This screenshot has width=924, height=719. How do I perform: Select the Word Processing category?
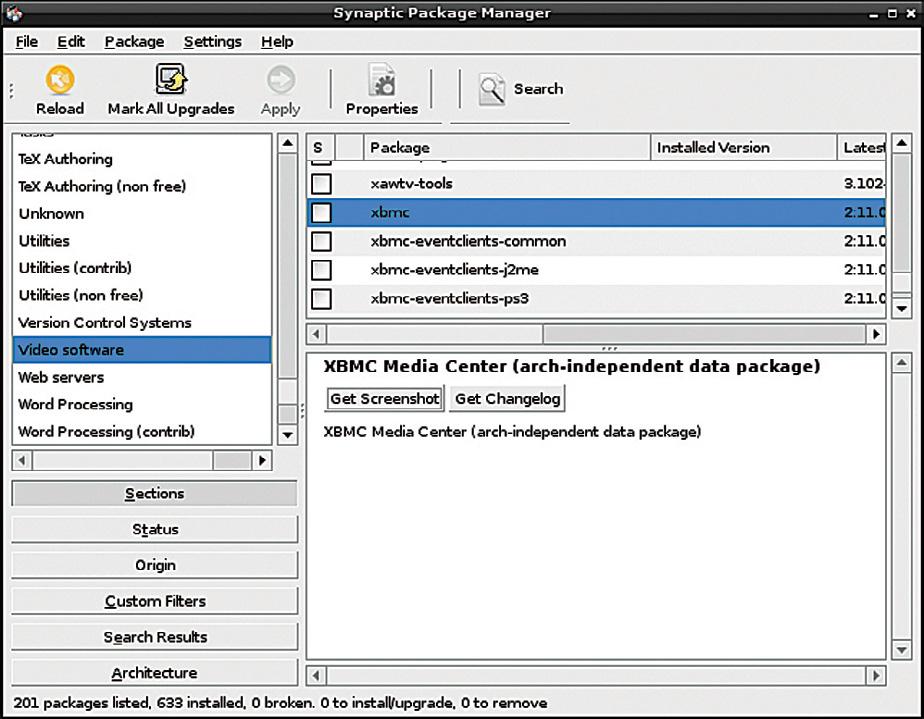point(141,404)
